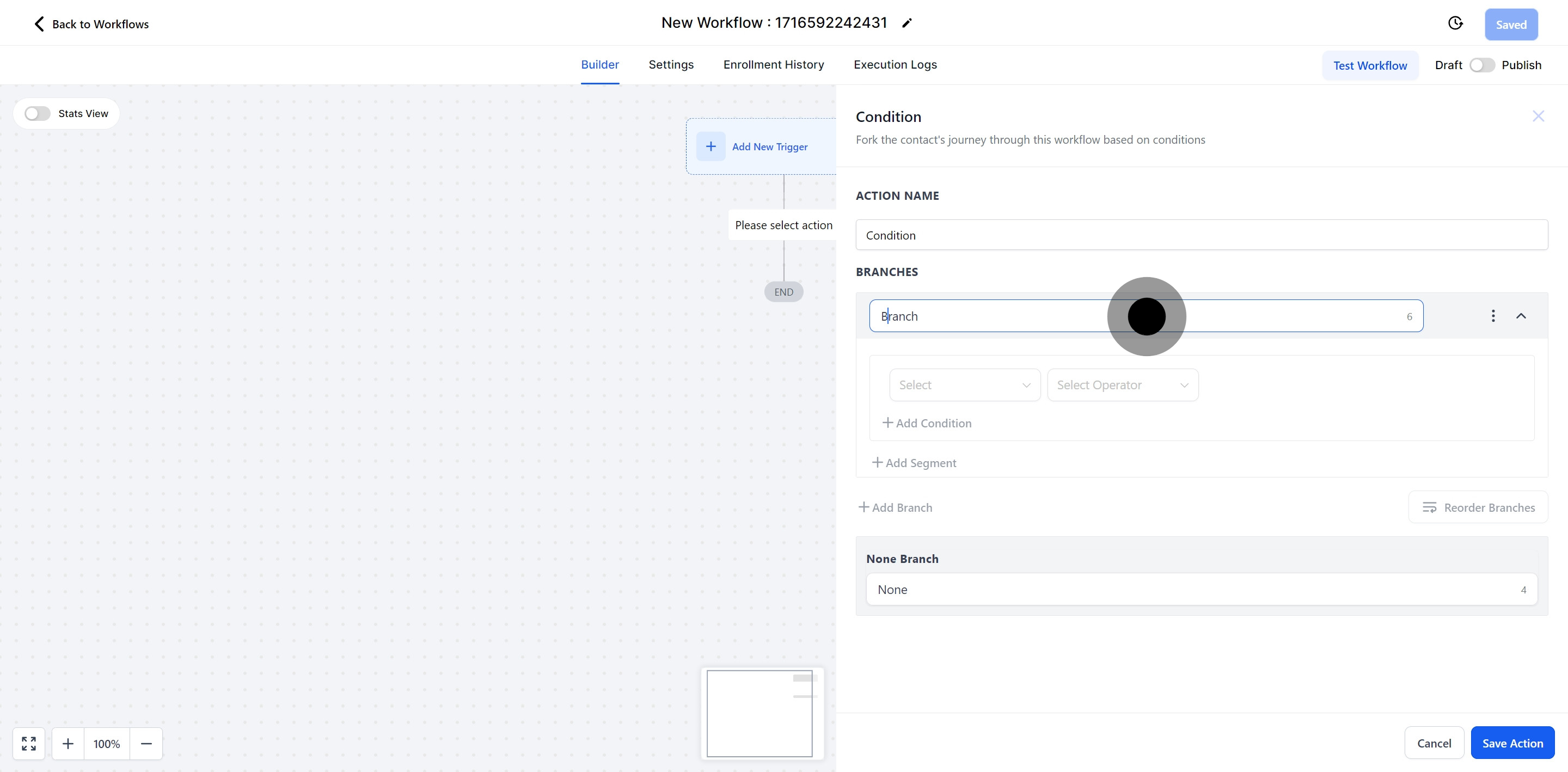Zoom in with the plus icon
This screenshot has height=772, width=1568.
[68, 743]
